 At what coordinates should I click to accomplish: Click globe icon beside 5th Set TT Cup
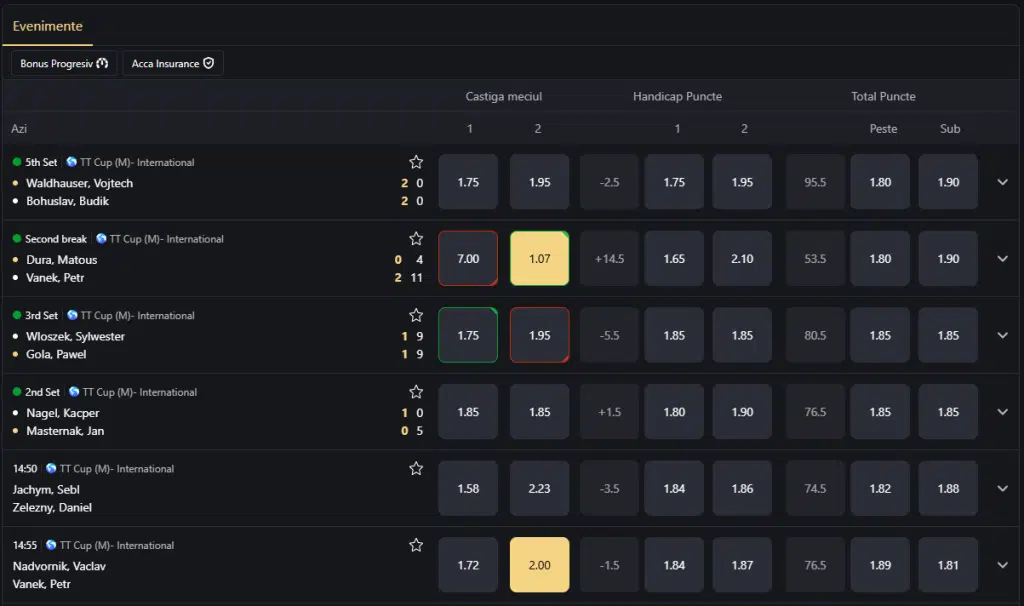[72, 162]
